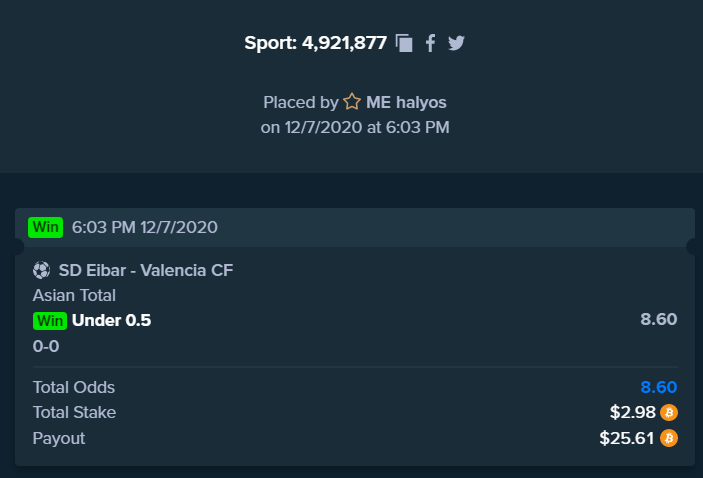Click the green Win badge in the slip header
Viewport: 703px width, 478px height.
click(46, 227)
